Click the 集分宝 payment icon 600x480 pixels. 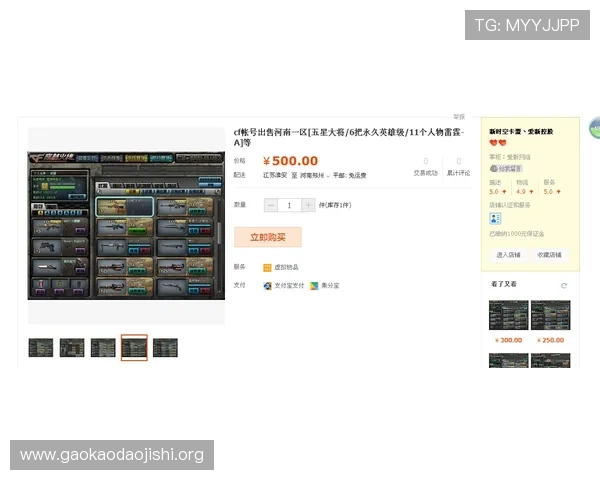coord(313,285)
